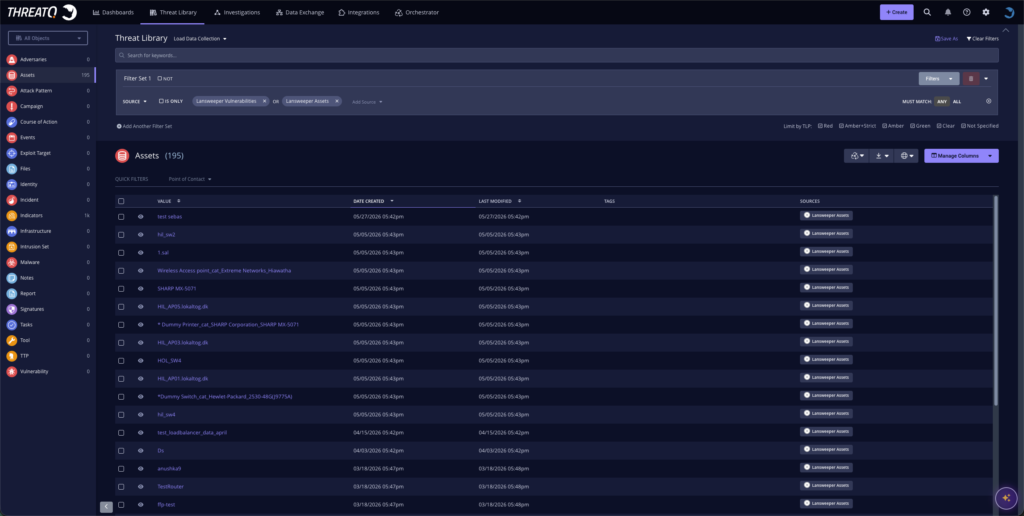Preview the SHARP MX-5071 row via eye icon

coord(140,288)
